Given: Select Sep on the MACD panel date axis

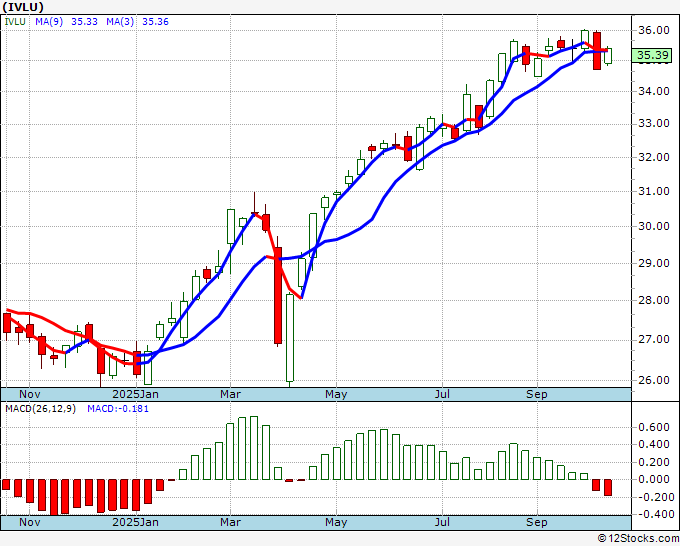Looking at the screenshot, I should coord(537,522).
